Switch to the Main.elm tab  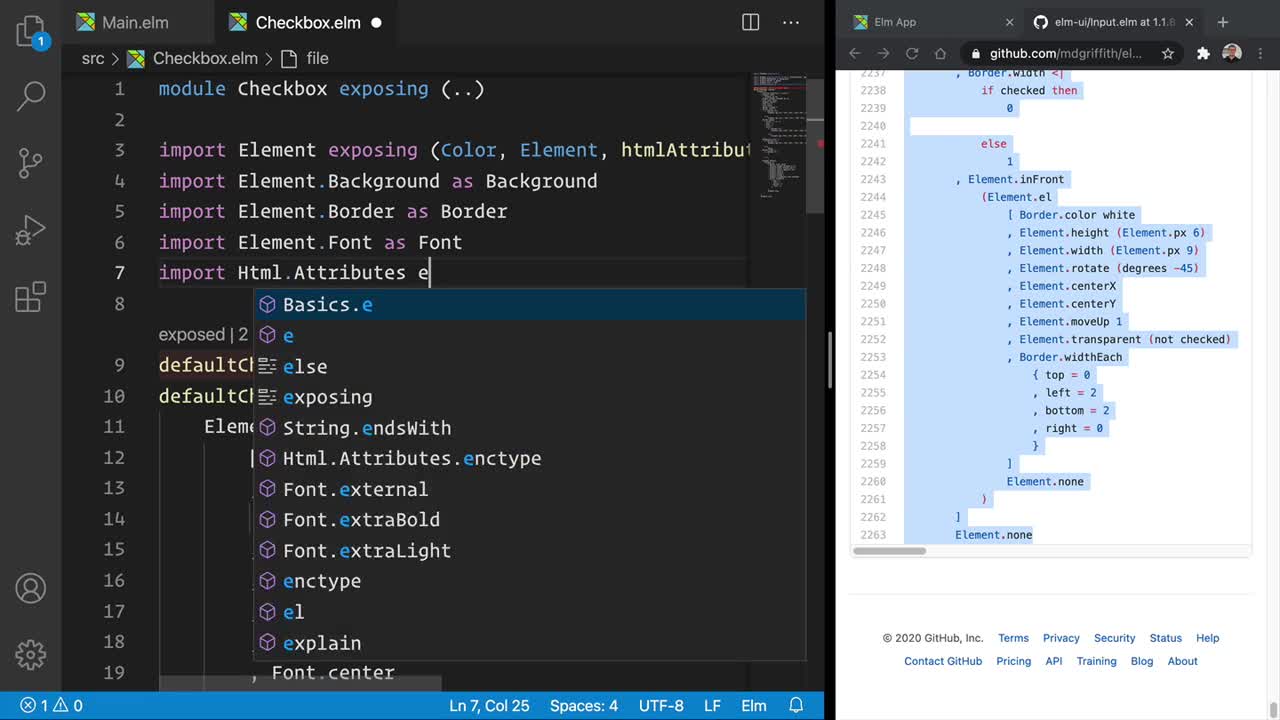[x=124, y=22]
